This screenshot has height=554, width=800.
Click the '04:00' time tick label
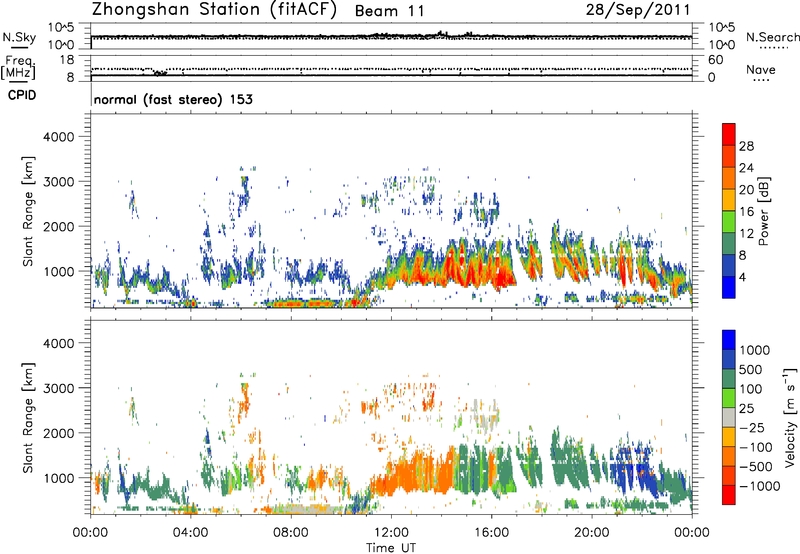191,533
